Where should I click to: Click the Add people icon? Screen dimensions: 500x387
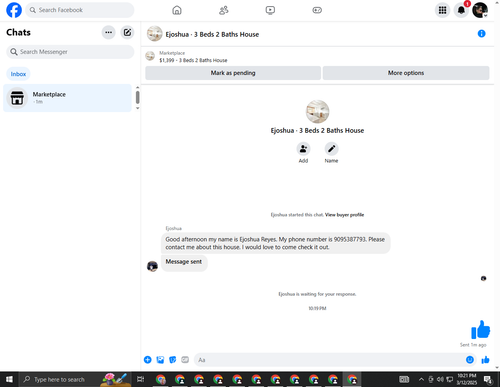click(x=303, y=149)
